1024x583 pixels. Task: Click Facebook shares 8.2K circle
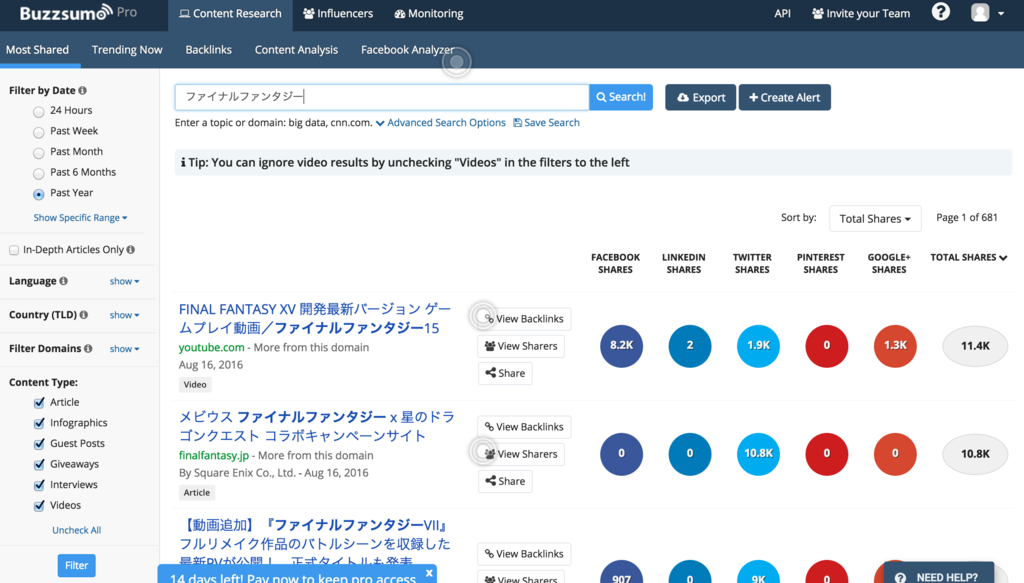[x=621, y=346]
